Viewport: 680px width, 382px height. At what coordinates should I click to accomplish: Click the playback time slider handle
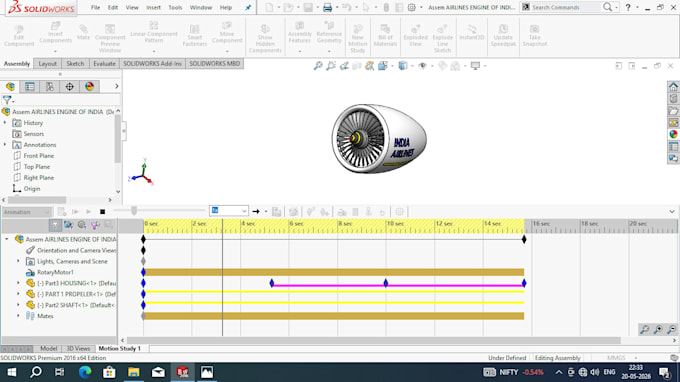pyautogui.click(x=134, y=211)
